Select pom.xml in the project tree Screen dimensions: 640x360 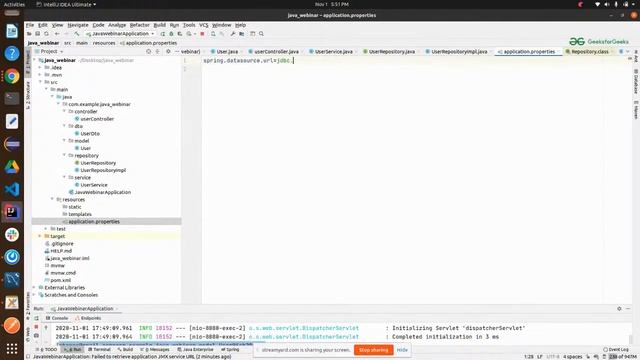click(x=60, y=280)
